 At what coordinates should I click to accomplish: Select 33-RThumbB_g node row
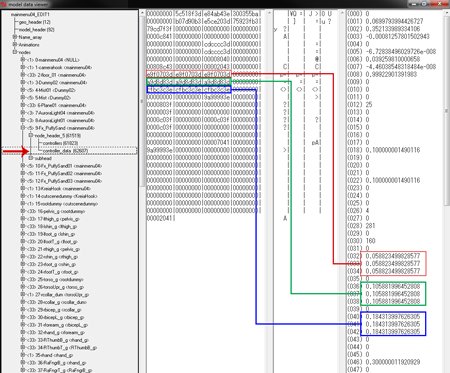pos(57,340)
